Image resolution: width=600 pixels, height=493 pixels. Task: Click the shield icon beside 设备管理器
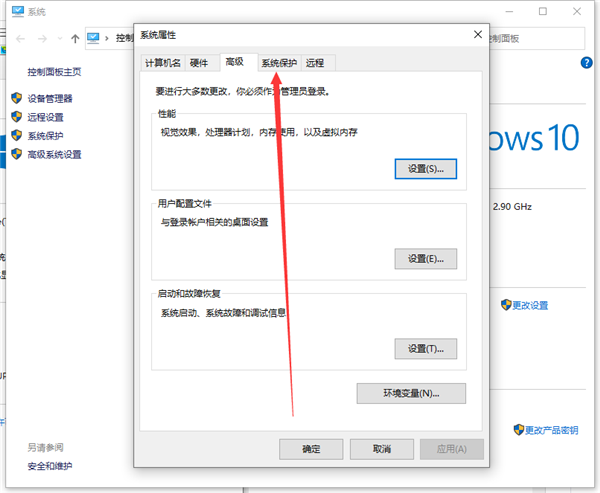[x=16, y=98]
